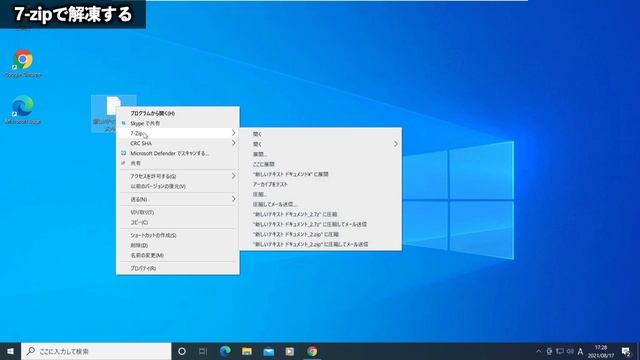The image size is (640, 360).
Task: Choose 7-Zip 開く entry without submenu arrow
Action: pos(321,134)
